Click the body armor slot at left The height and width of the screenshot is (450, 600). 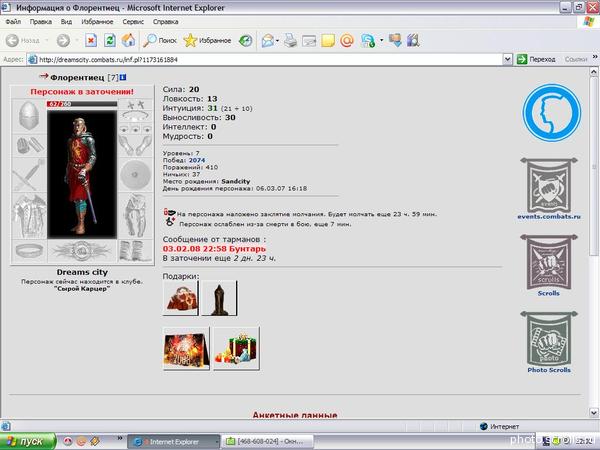[29, 215]
